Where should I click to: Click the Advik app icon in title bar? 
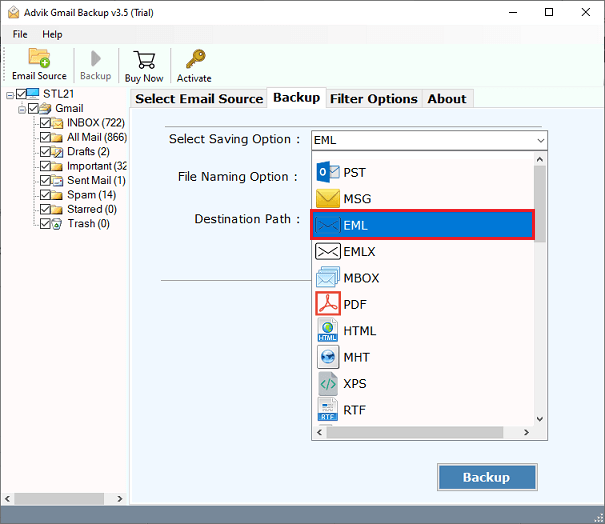pos(14,12)
